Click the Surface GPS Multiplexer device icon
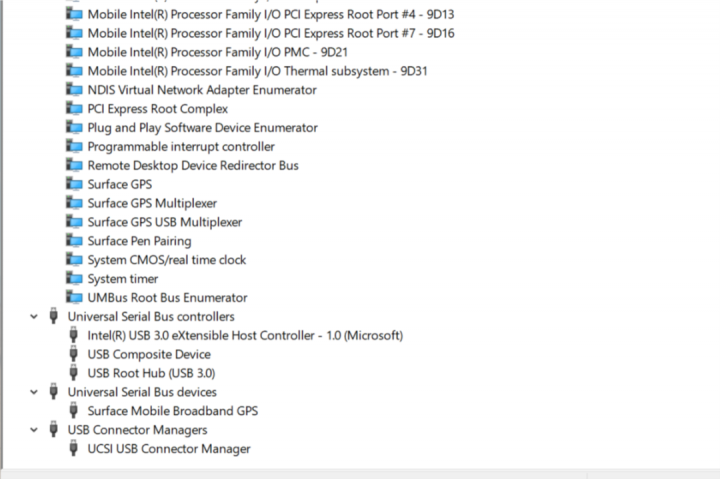This screenshot has width=720, height=479. tap(74, 203)
